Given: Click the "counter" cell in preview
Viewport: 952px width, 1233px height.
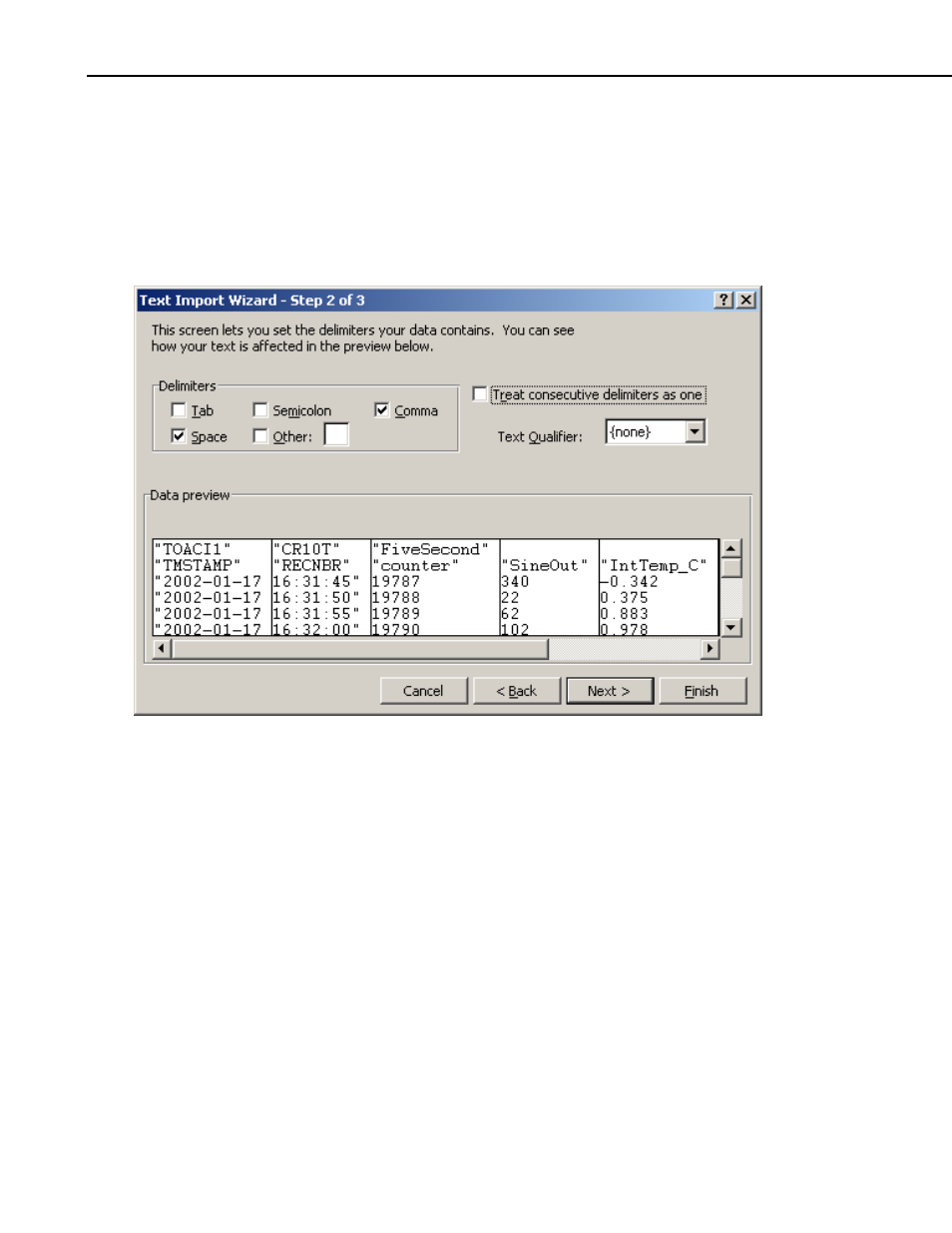Looking at the screenshot, I should 415,565.
